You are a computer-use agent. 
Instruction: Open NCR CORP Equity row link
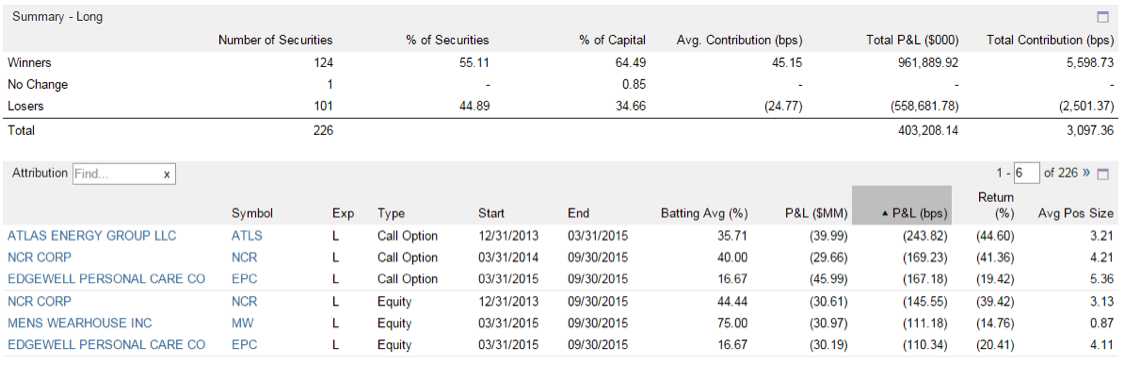point(39,301)
